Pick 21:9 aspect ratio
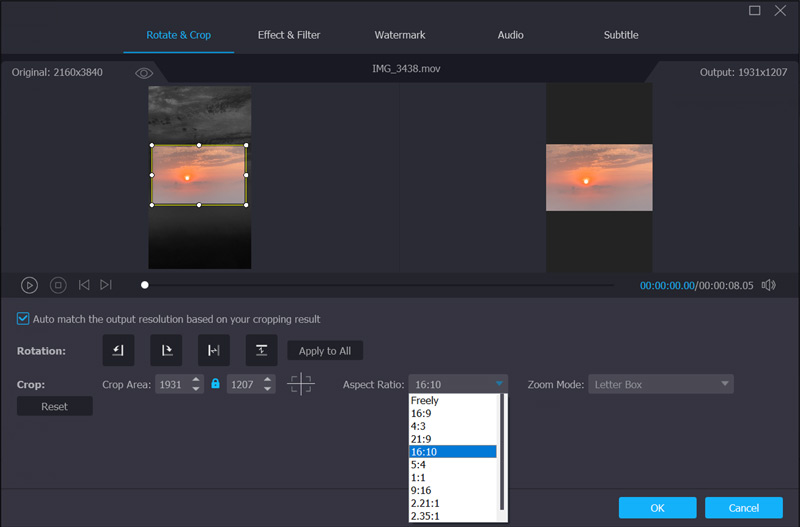This screenshot has width=800, height=527. click(453, 439)
